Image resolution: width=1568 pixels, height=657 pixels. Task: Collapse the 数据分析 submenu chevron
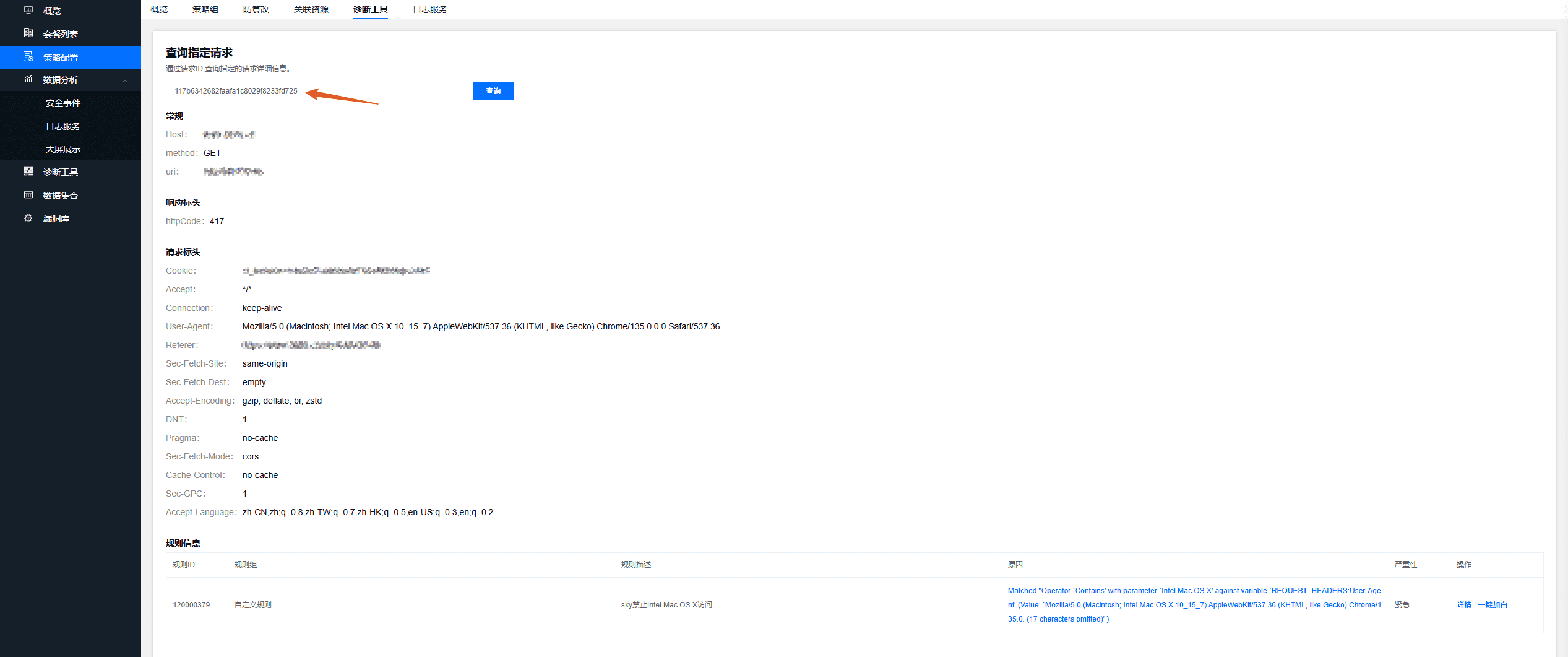(x=125, y=80)
